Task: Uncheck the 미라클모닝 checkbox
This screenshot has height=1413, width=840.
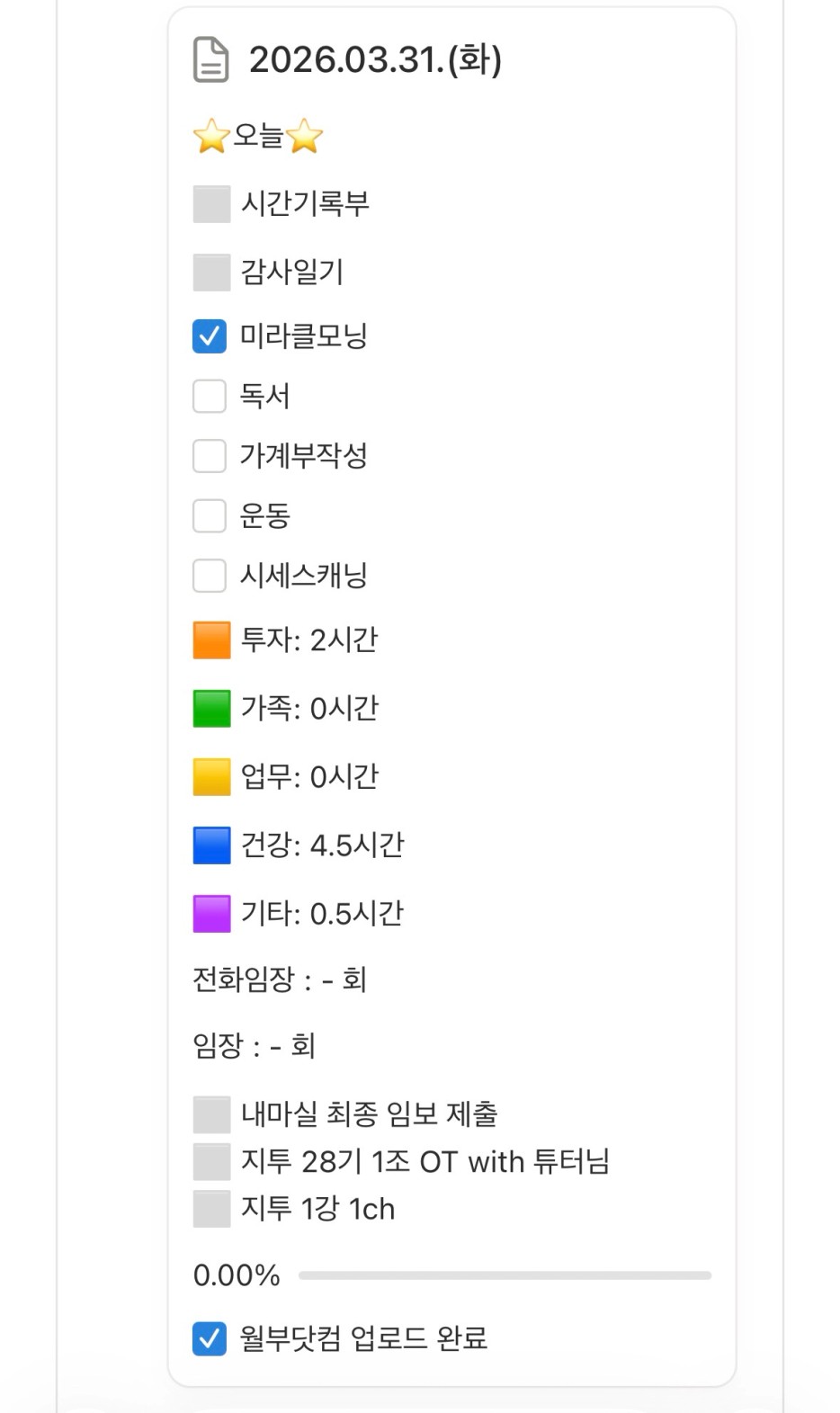Action: tap(210, 336)
